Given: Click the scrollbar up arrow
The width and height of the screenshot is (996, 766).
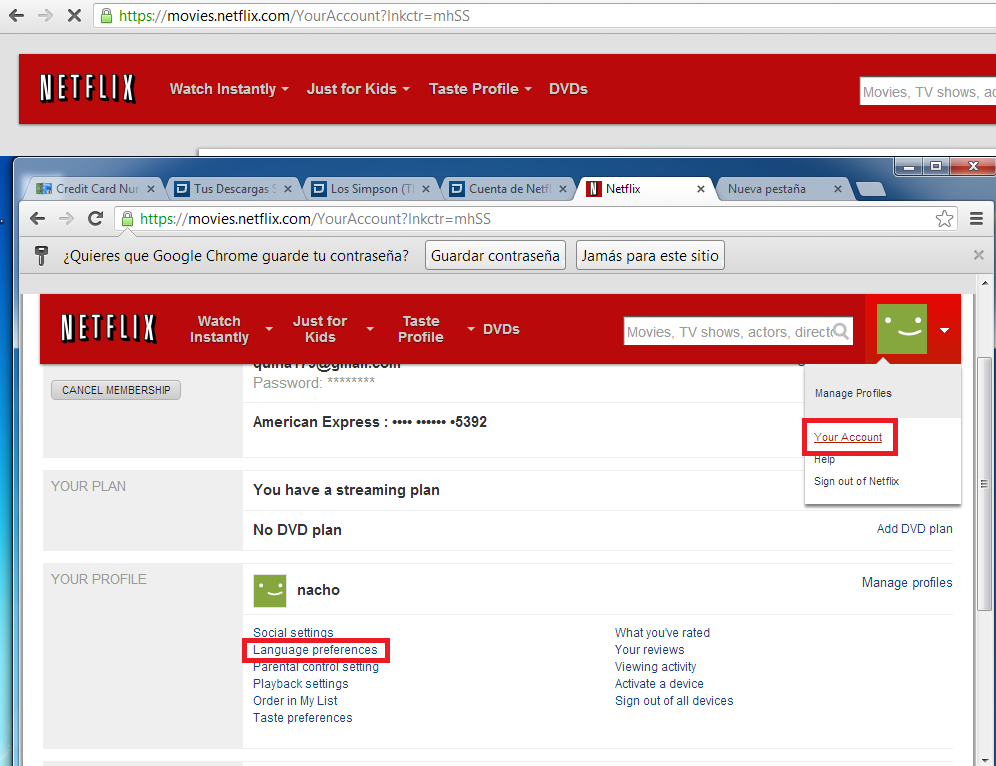Looking at the screenshot, I should 985,283.
